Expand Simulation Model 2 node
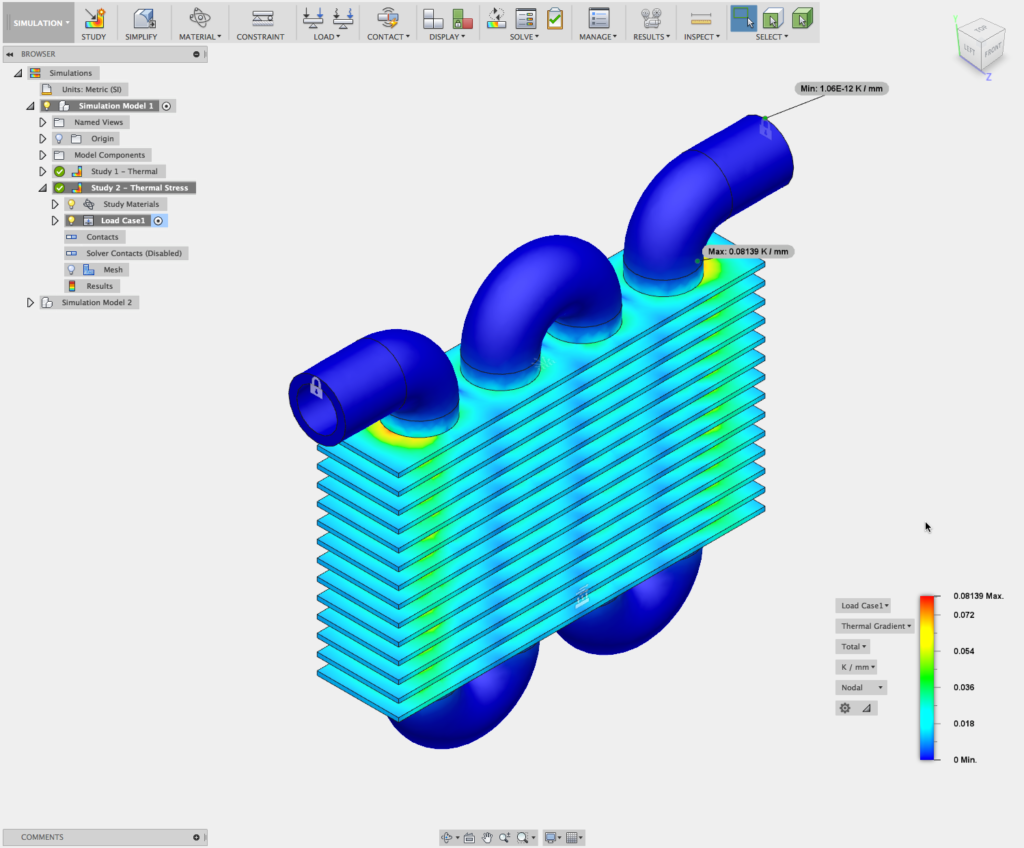1024x848 pixels. [x=30, y=302]
